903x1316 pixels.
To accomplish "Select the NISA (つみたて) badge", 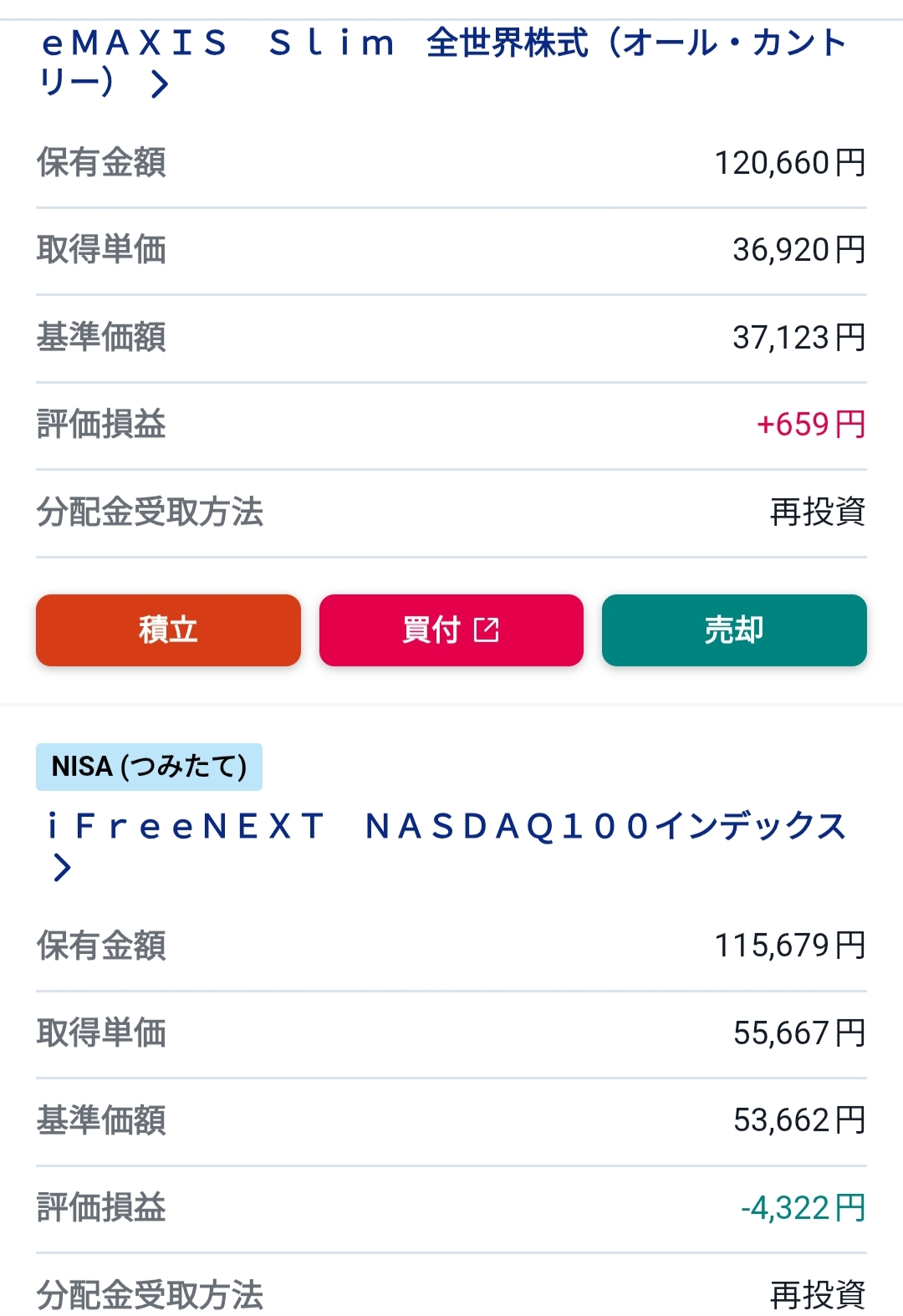I will click(x=149, y=767).
